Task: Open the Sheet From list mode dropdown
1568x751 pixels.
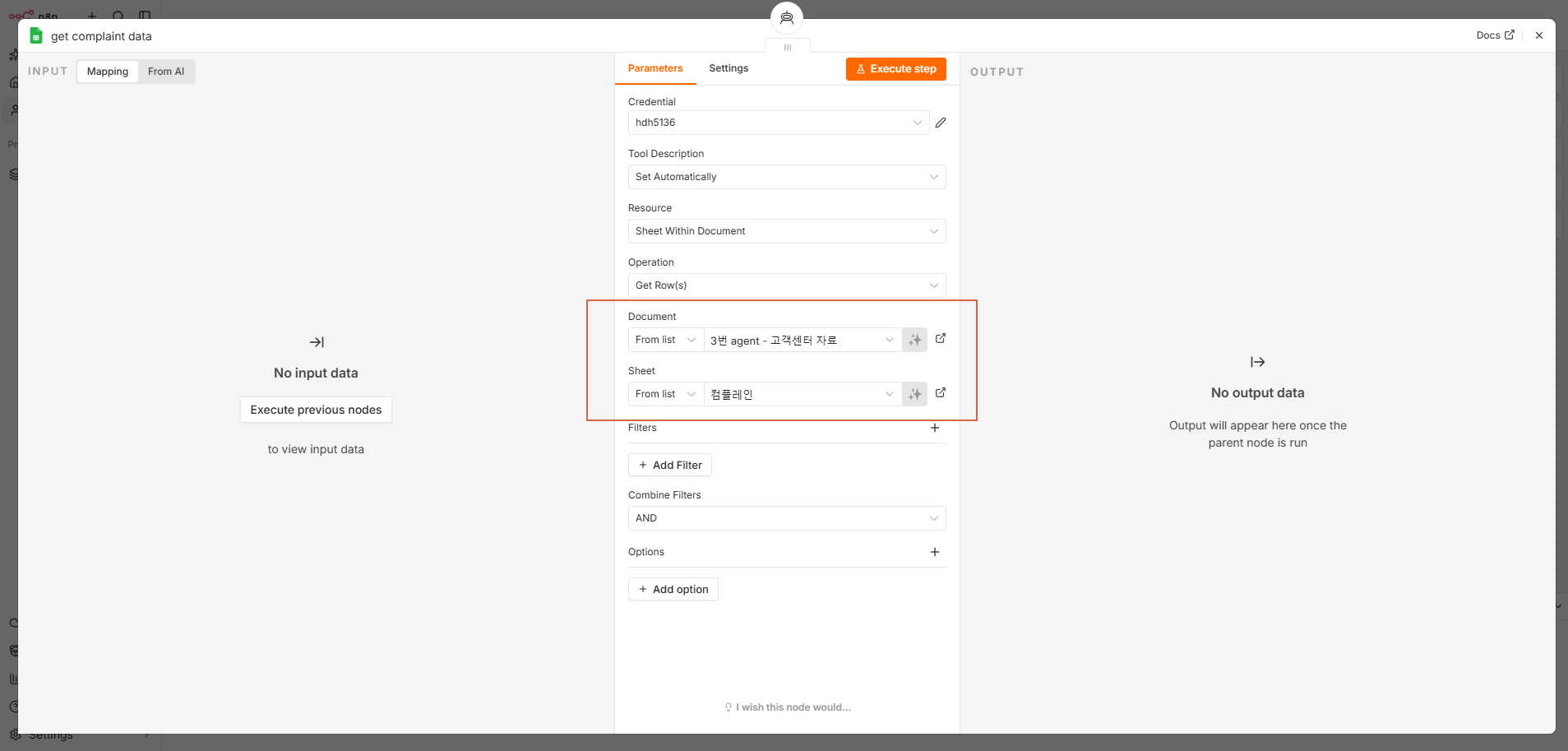Action: pos(666,394)
